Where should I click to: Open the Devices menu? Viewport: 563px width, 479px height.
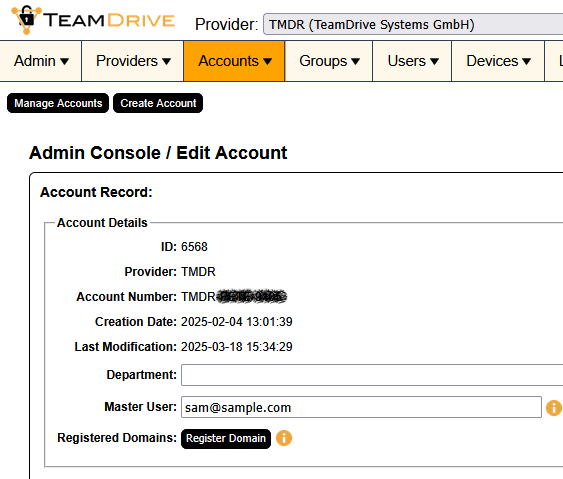point(498,61)
